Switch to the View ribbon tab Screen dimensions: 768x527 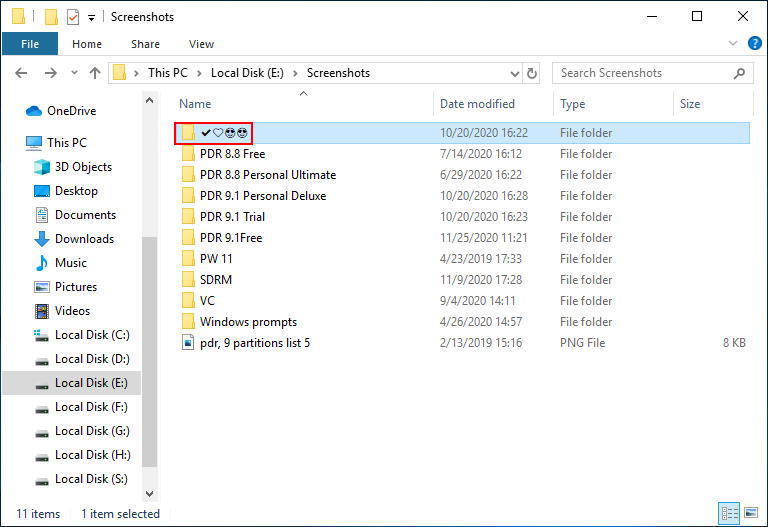(x=201, y=44)
